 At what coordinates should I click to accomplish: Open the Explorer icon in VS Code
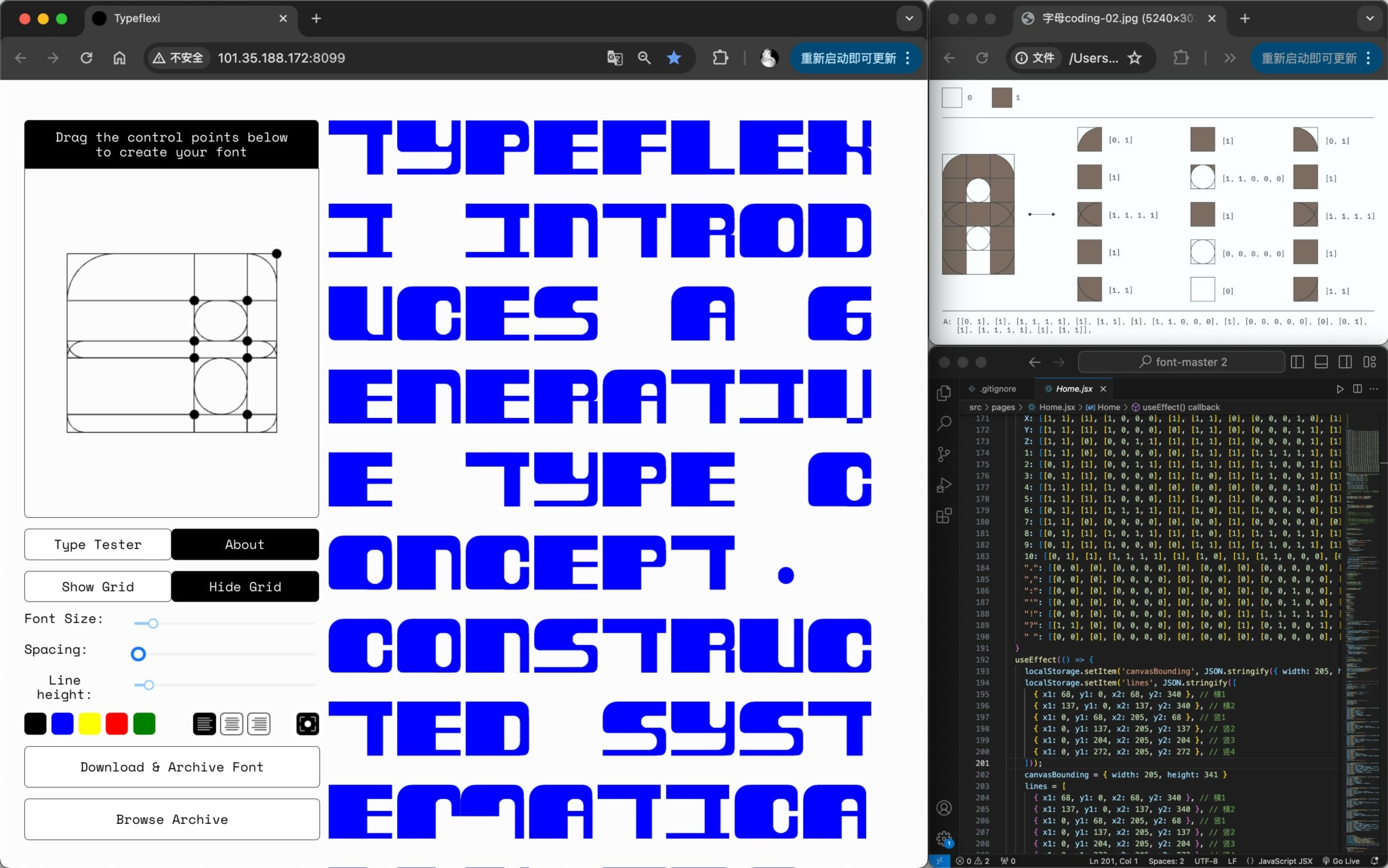click(x=943, y=393)
